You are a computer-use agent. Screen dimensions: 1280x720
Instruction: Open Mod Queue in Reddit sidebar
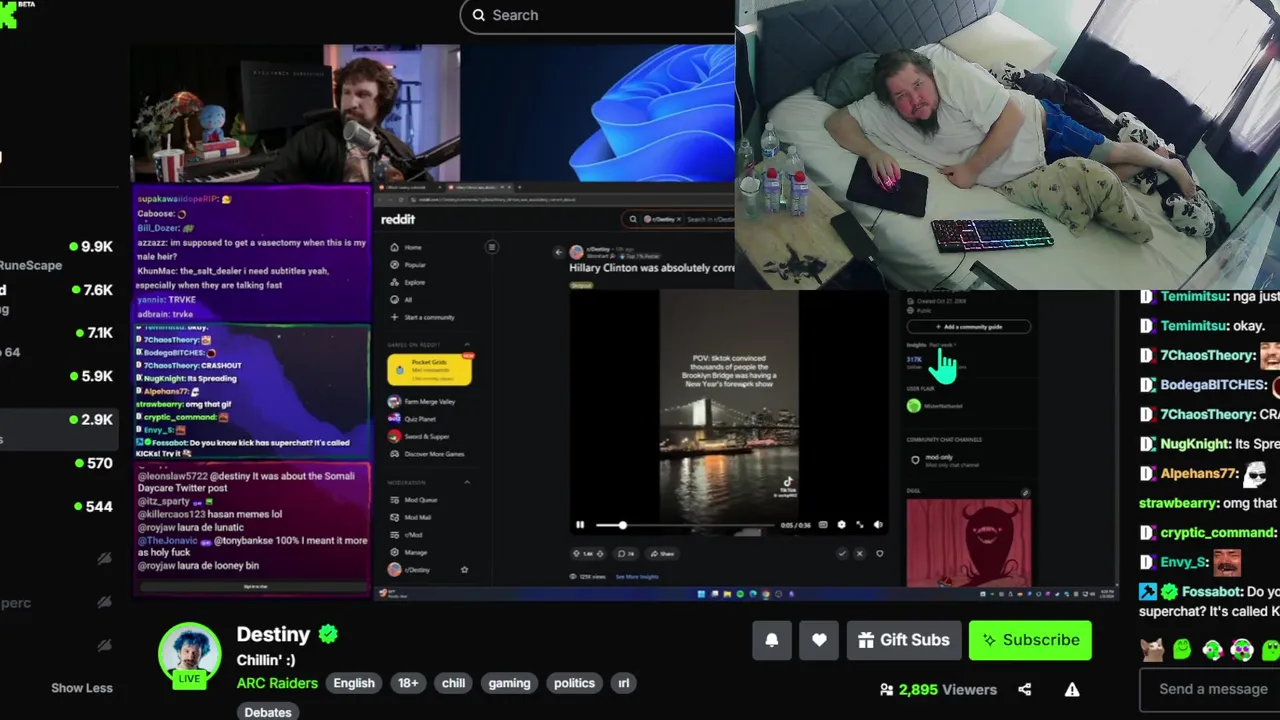coord(413,499)
